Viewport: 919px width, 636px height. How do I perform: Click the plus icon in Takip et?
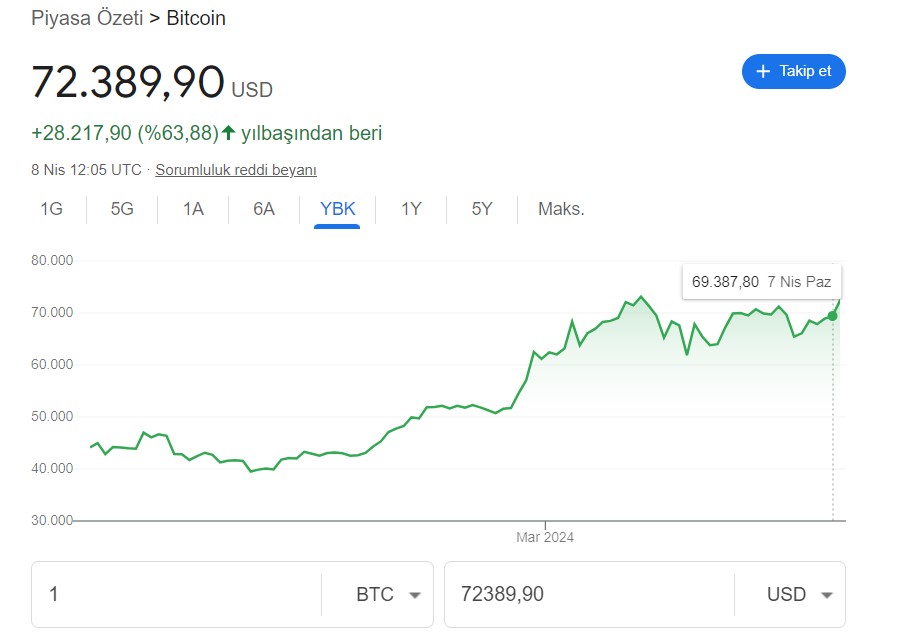click(764, 72)
